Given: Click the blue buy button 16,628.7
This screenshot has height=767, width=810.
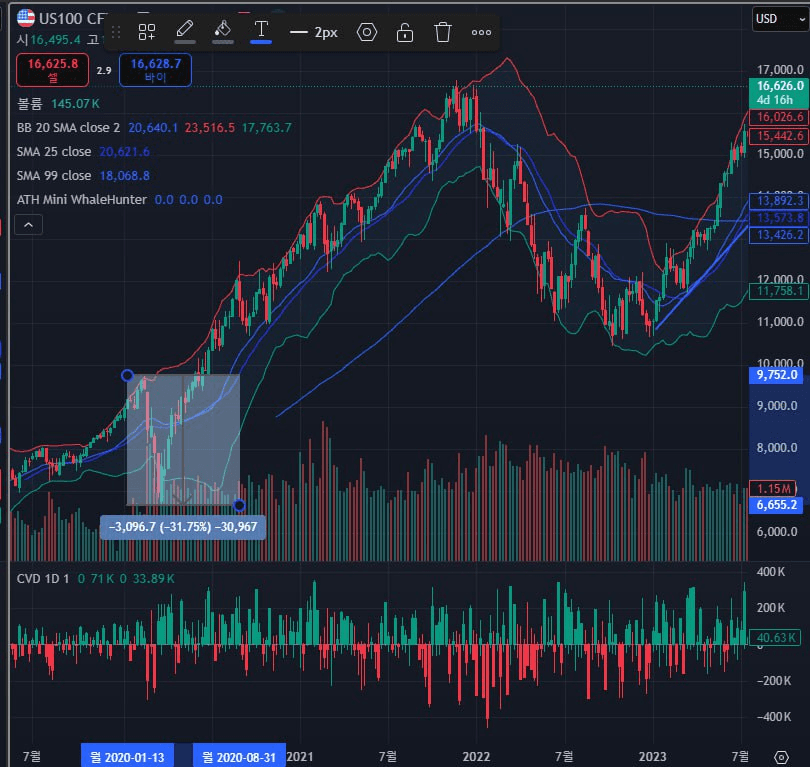Looking at the screenshot, I should click(155, 69).
